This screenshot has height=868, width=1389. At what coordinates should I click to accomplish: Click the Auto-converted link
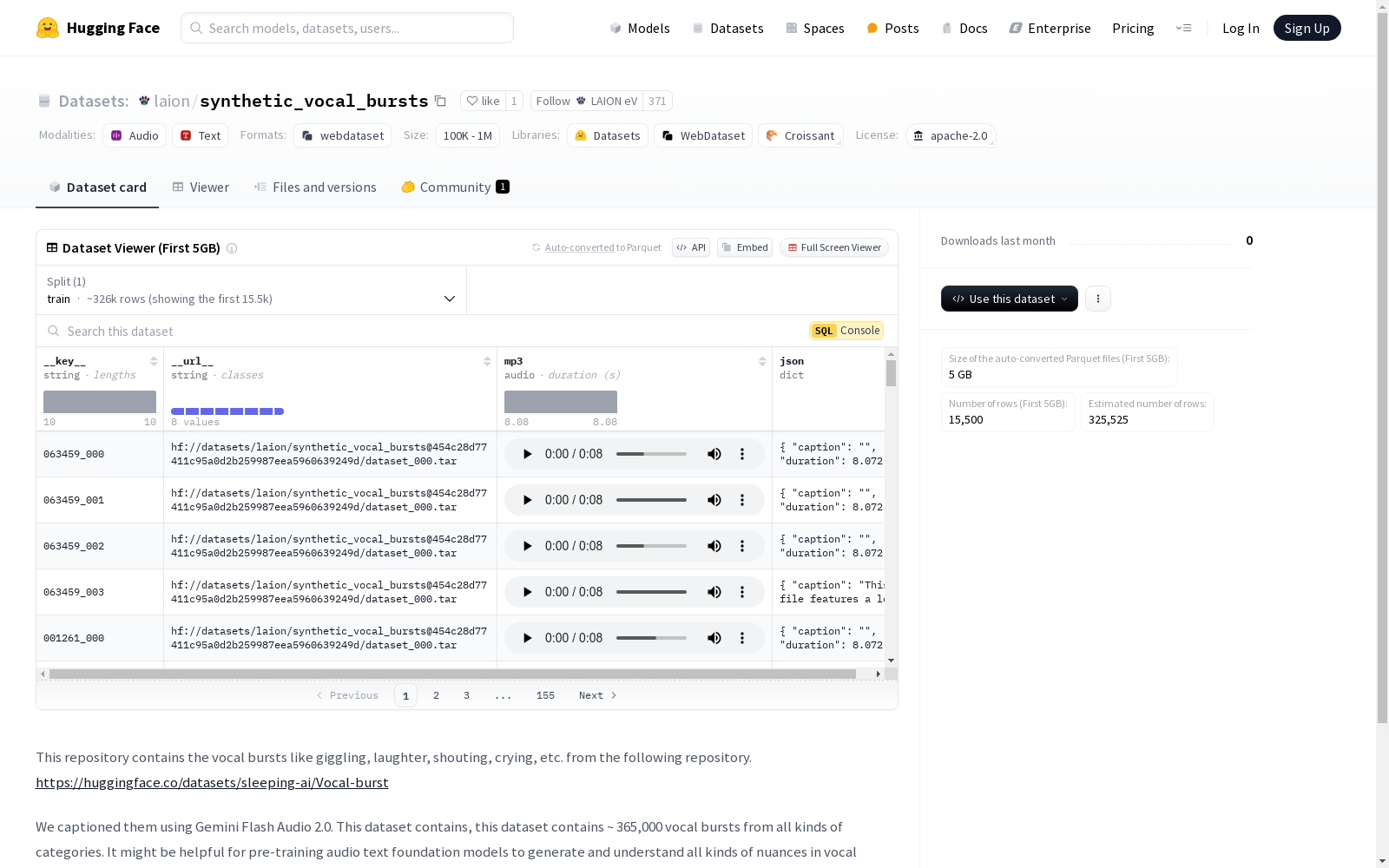click(579, 247)
